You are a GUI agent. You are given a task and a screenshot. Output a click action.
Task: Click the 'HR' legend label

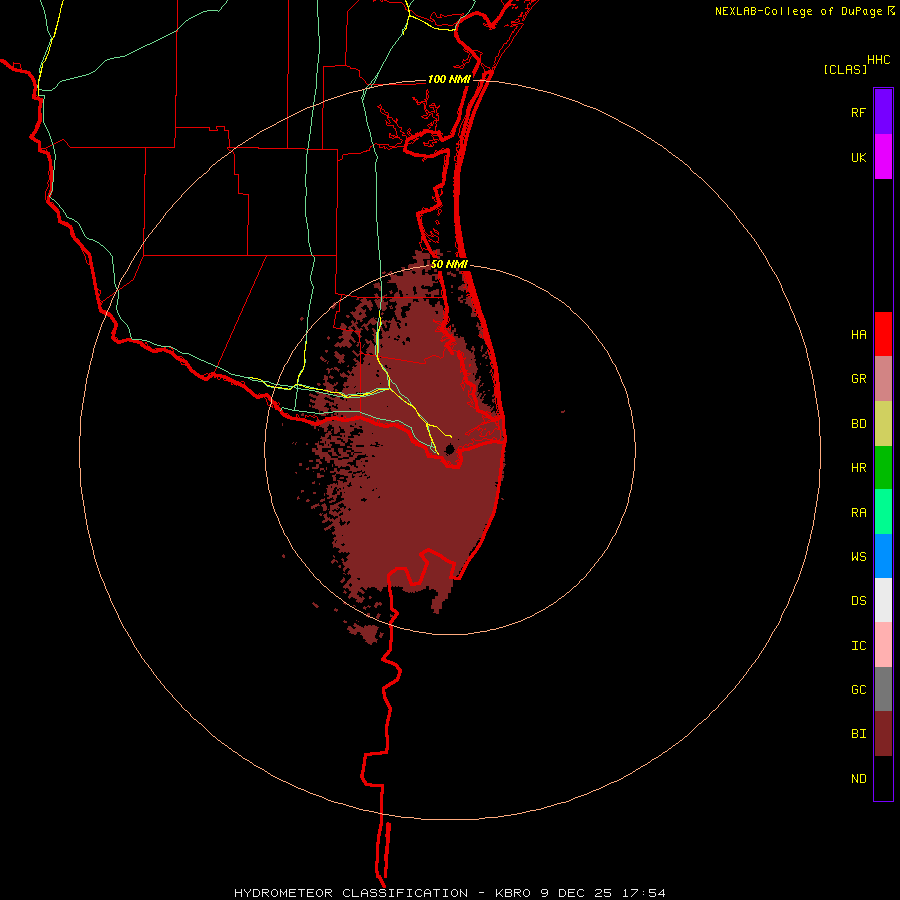858,468
